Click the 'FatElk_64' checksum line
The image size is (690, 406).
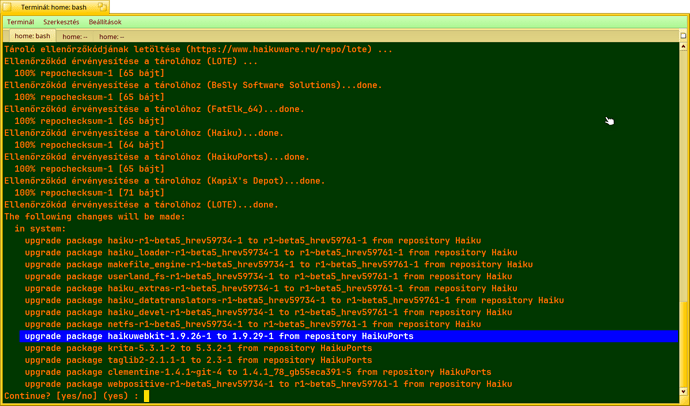[x=154, y=109]
